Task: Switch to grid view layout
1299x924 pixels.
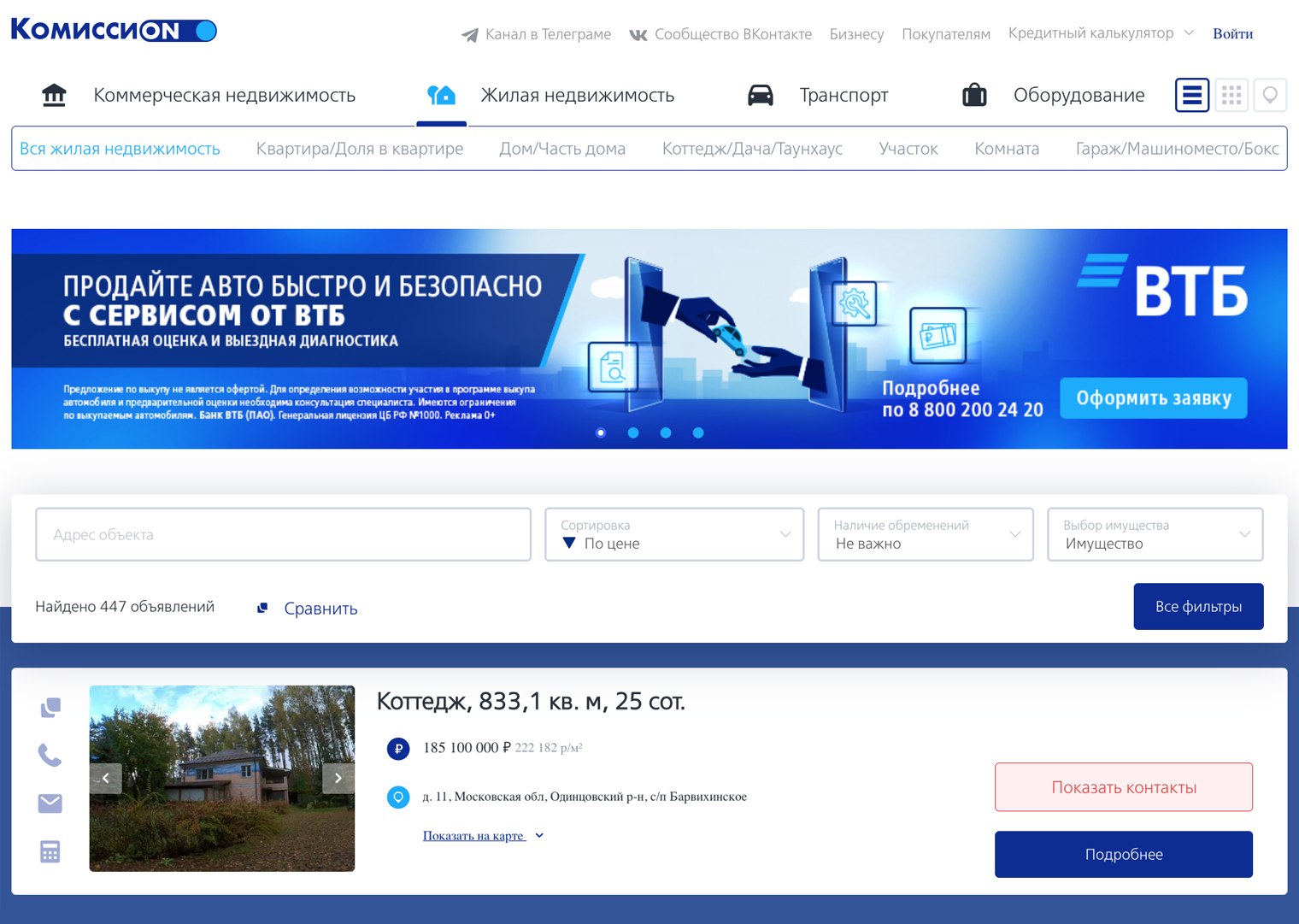Action: click(x=1231, y=95)
